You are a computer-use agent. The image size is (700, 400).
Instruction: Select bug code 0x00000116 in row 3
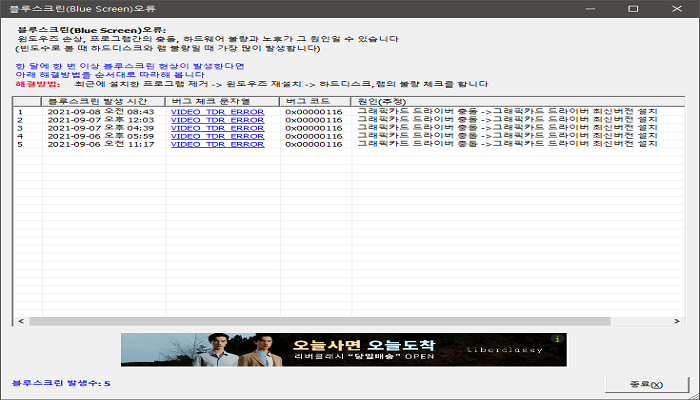314,128
